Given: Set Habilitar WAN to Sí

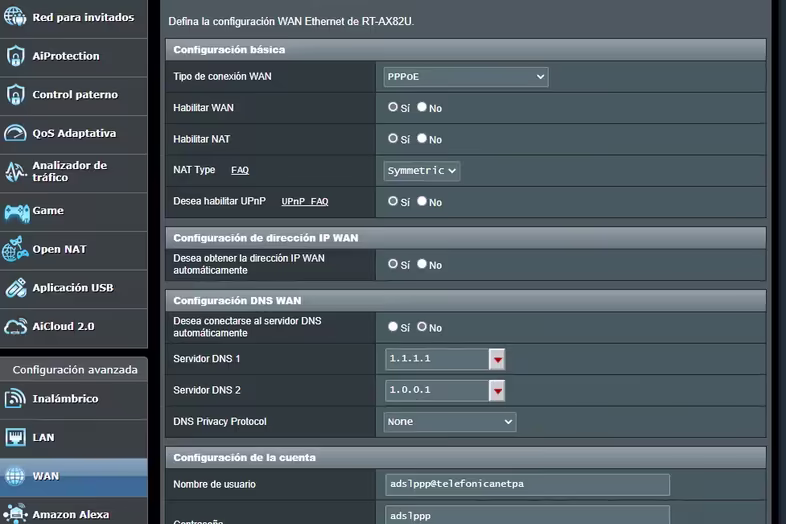Looking at the screenshot, I should (392, 107).
